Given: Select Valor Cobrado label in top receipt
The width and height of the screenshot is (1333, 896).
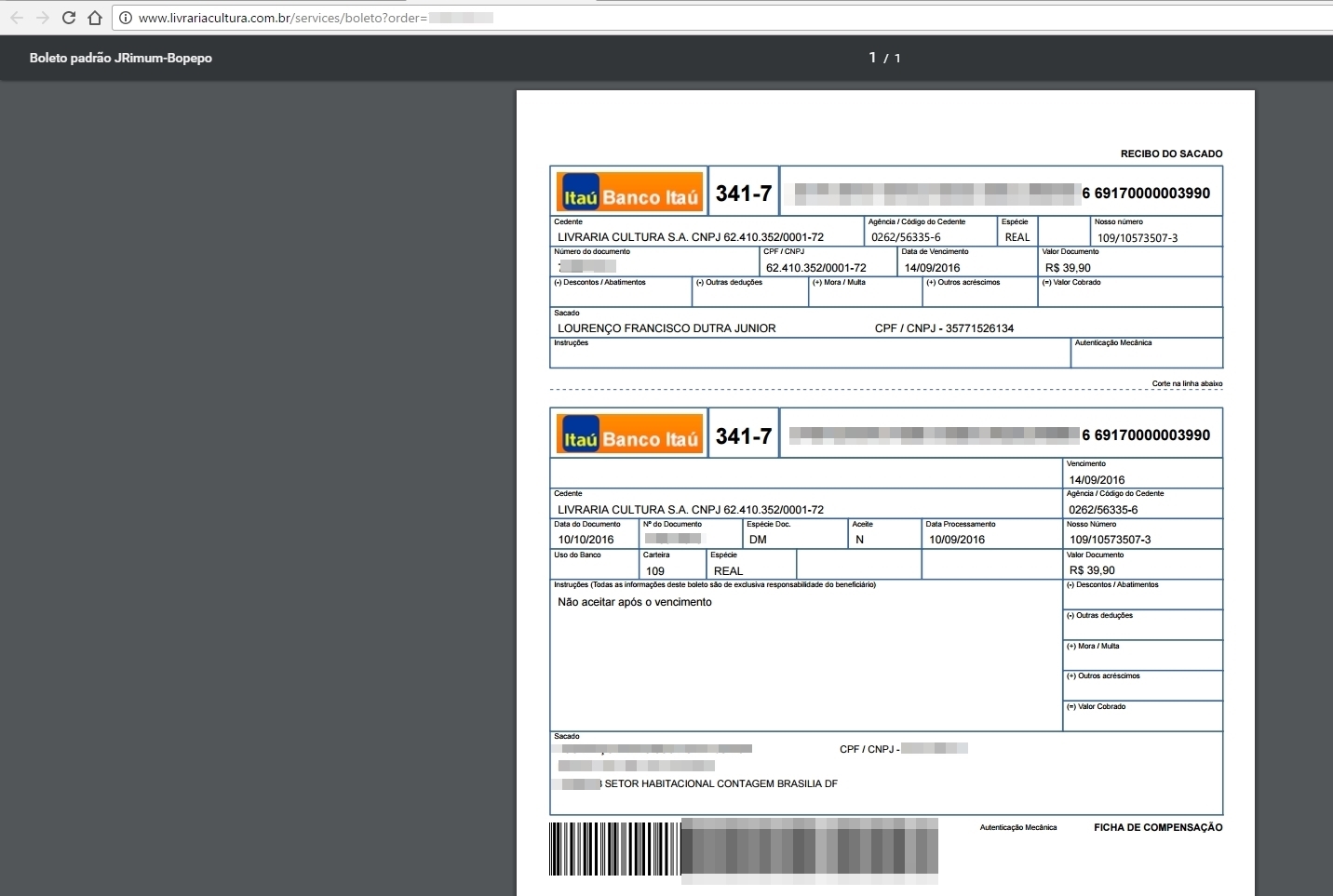Looking at the screenshot, I should [1070, 282].
